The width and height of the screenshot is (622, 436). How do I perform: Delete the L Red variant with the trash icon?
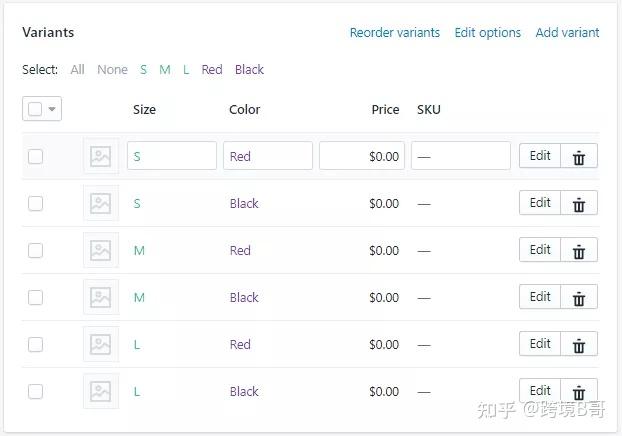click(x=578, y=345)
